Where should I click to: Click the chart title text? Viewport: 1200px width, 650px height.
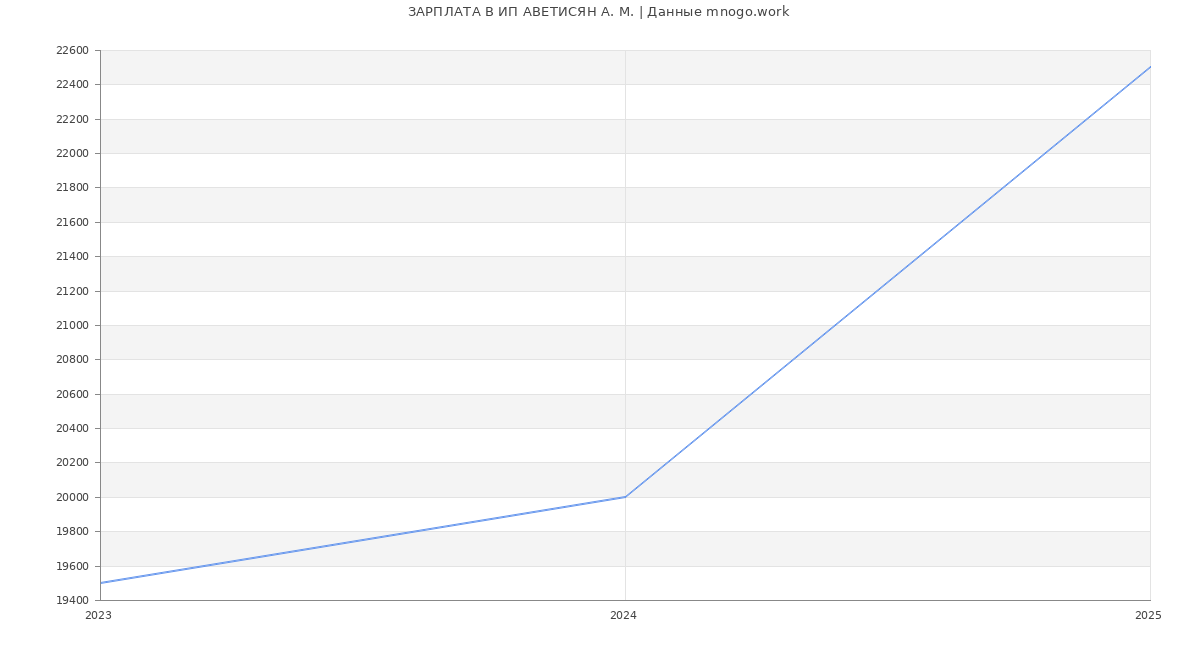pyautogui.click(x=598, y=12)
